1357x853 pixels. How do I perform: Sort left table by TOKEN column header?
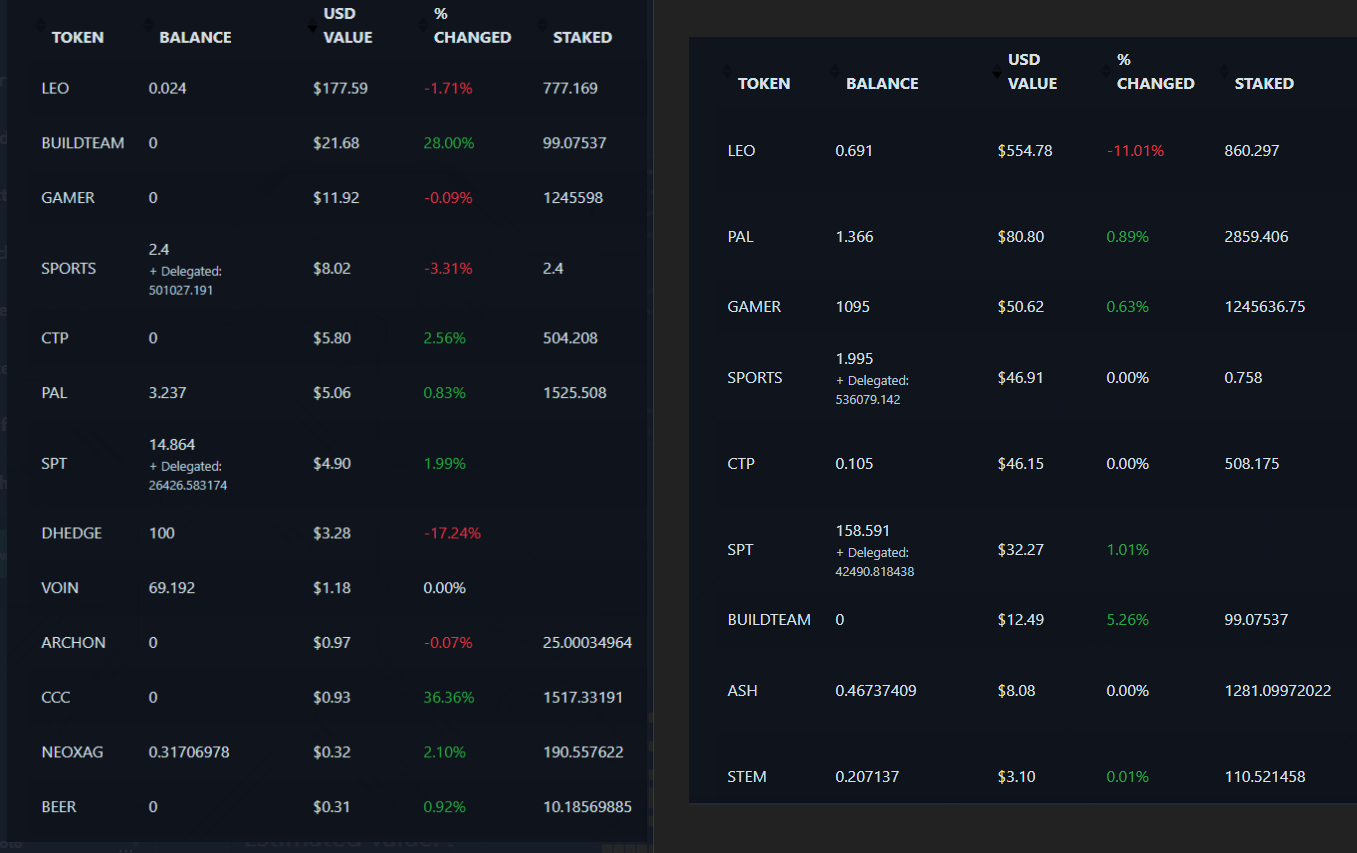click(x=77, y=37)
